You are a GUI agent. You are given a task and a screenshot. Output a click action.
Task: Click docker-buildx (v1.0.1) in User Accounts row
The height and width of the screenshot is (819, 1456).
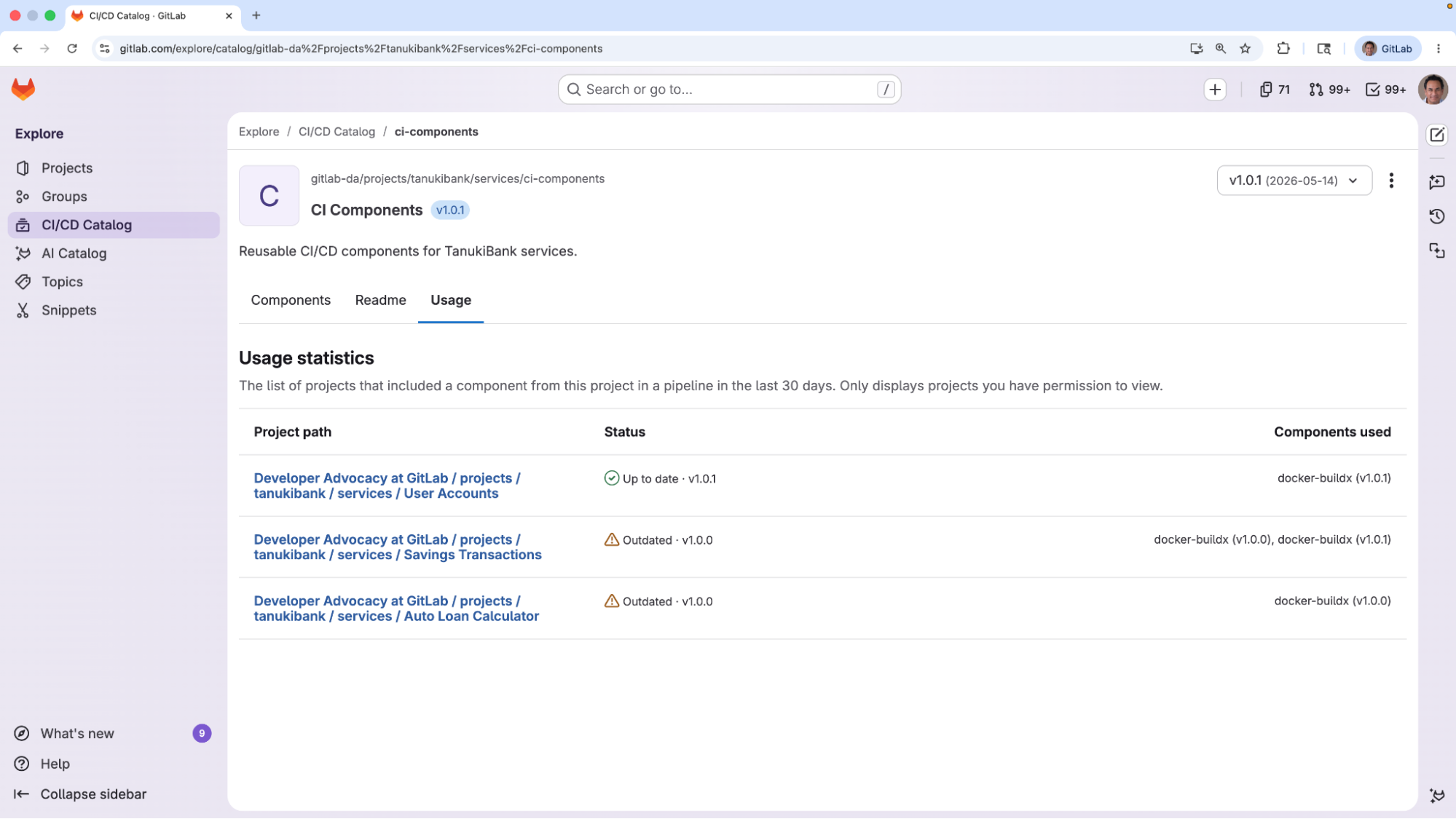[x=1334, y=478]
